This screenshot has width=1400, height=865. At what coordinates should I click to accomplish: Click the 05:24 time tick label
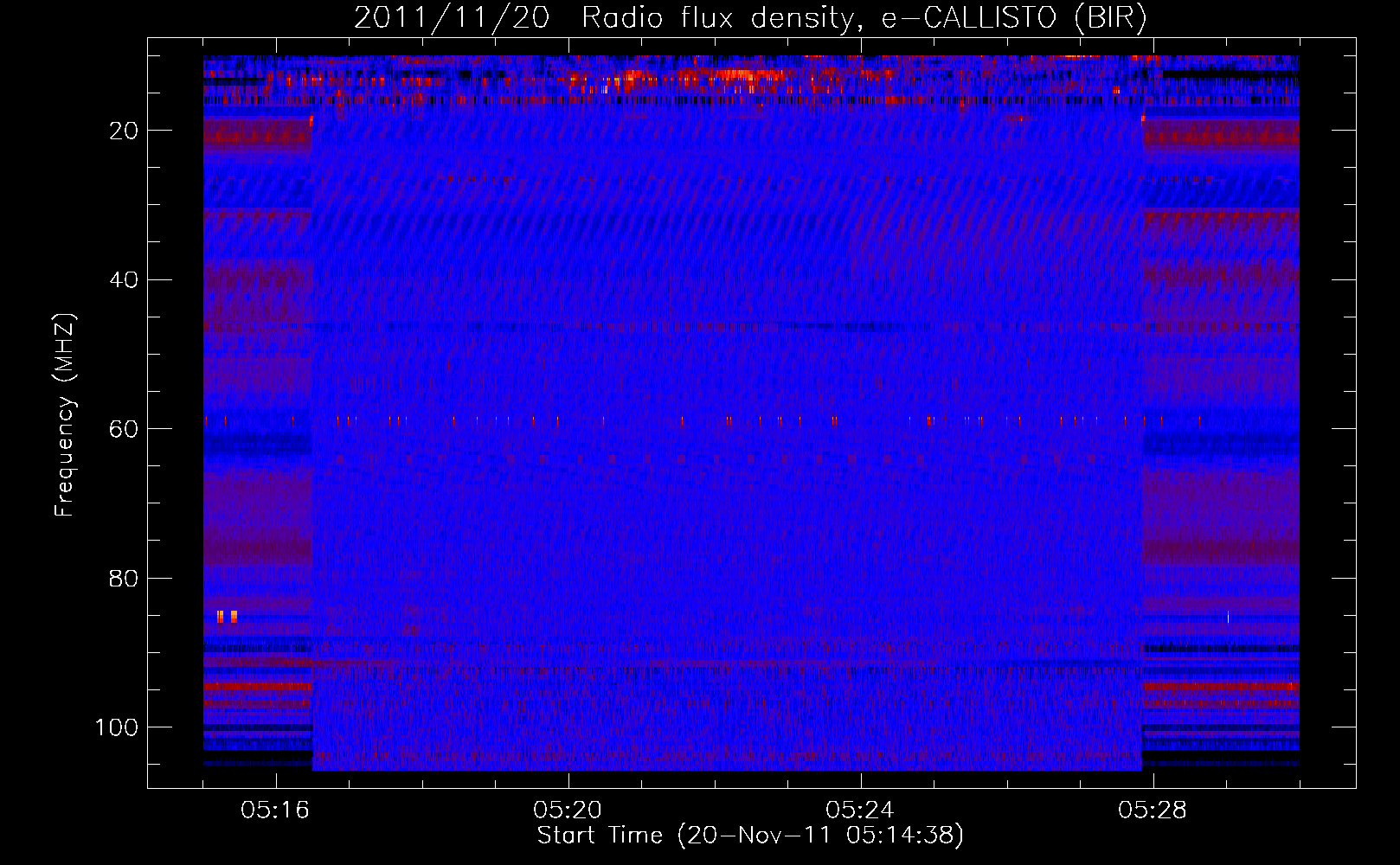coord(860,811)
